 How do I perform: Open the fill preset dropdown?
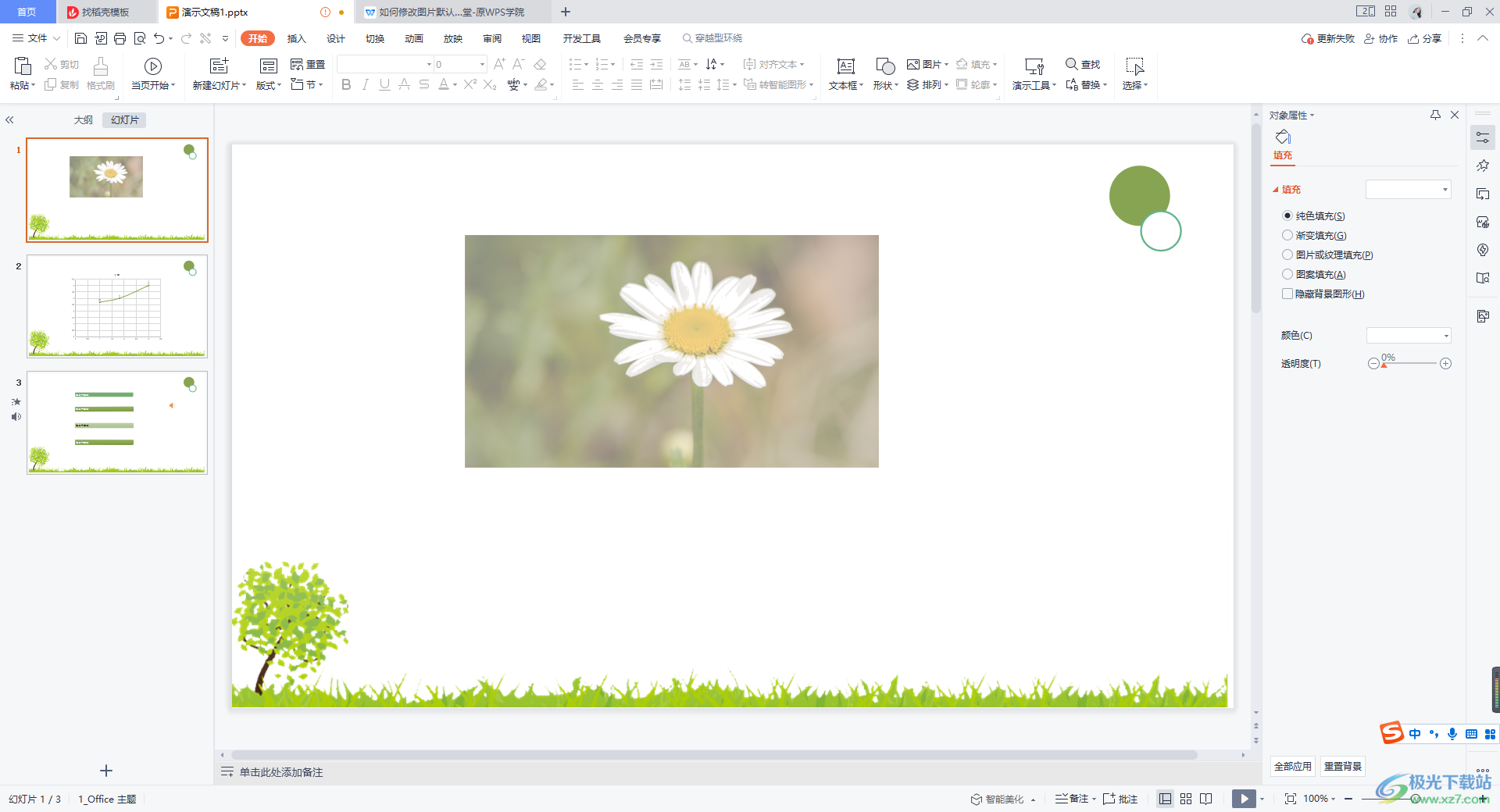coord(1408,189)
